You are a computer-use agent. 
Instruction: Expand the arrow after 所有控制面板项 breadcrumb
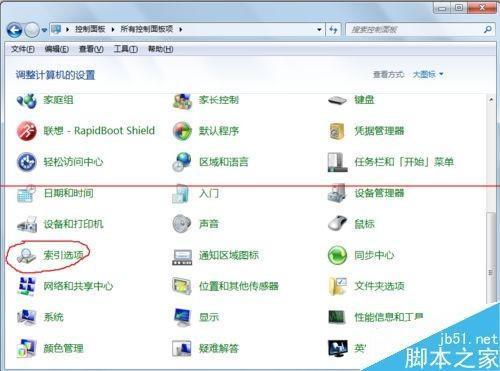tap(180, 30)
